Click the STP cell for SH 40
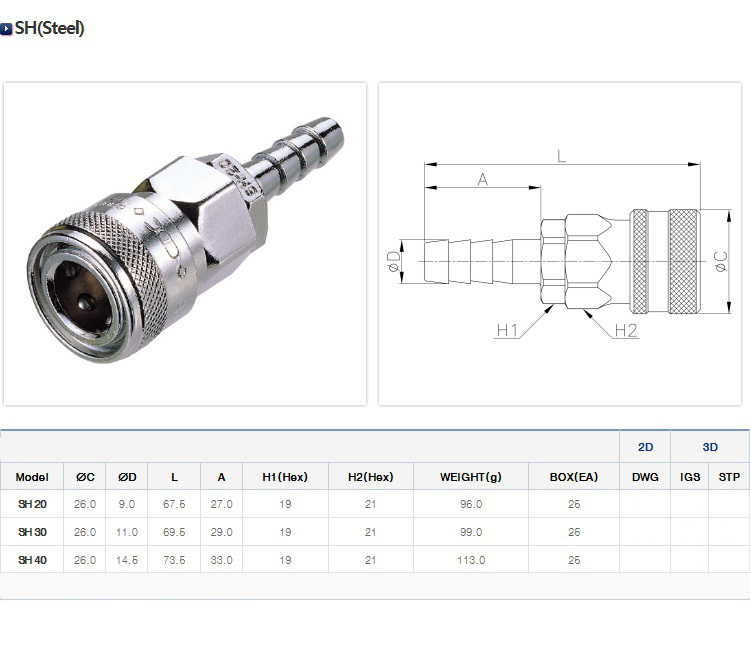The image size is (750, 648). coord(729,560)
